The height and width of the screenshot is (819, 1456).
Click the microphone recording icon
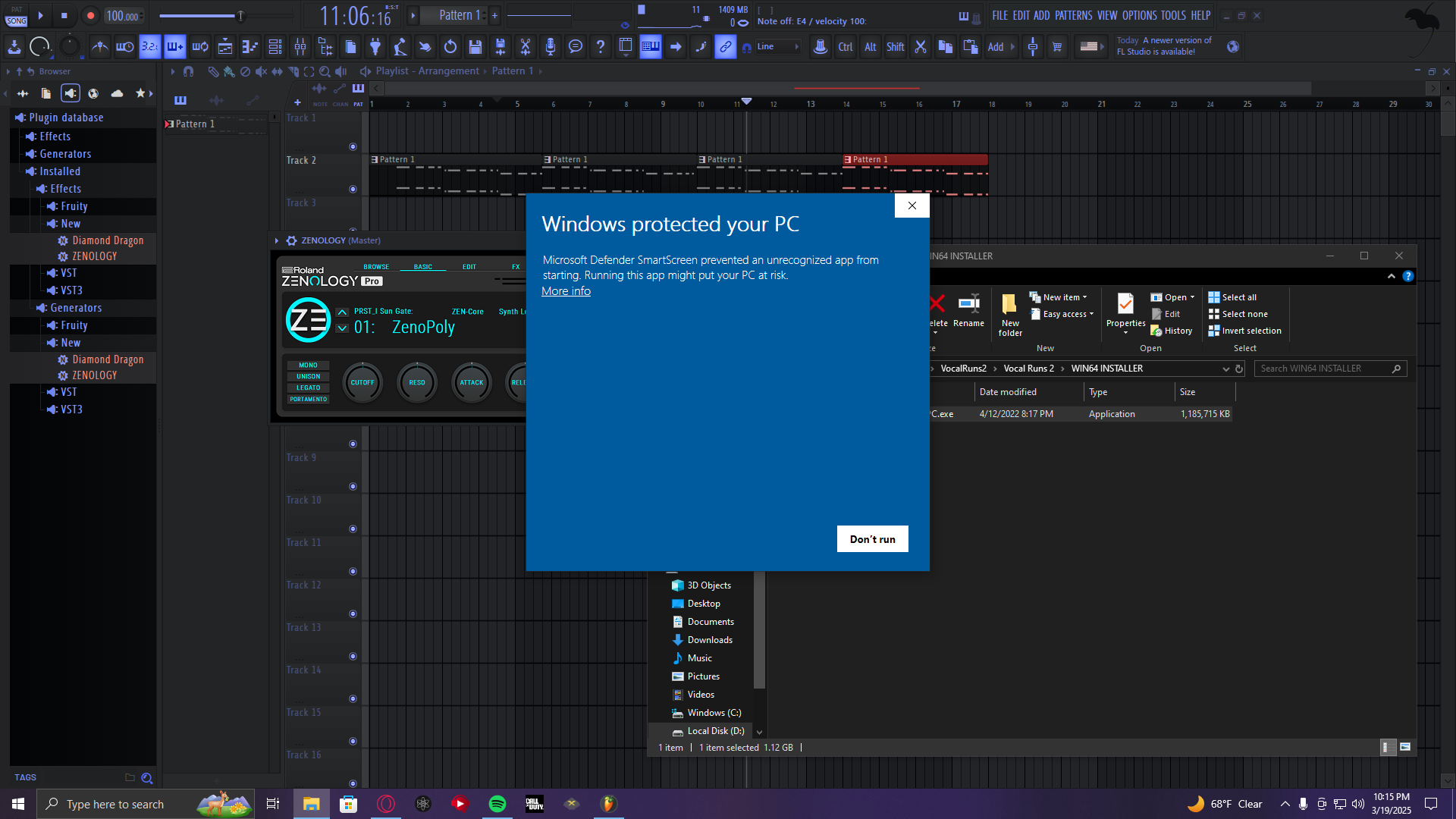coord(551,47)
